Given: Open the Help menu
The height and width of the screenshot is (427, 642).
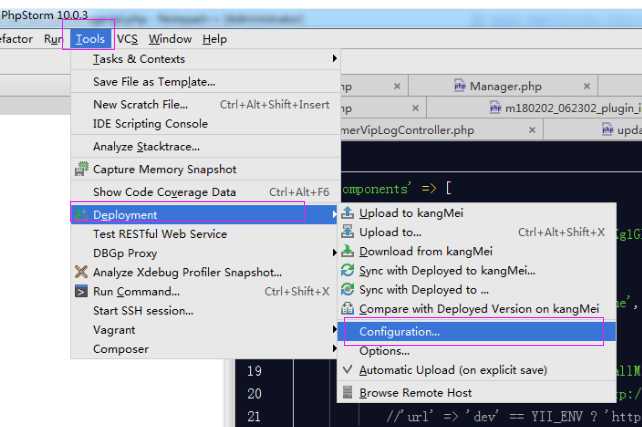Looking at the screenshot, I should [215, 39].
